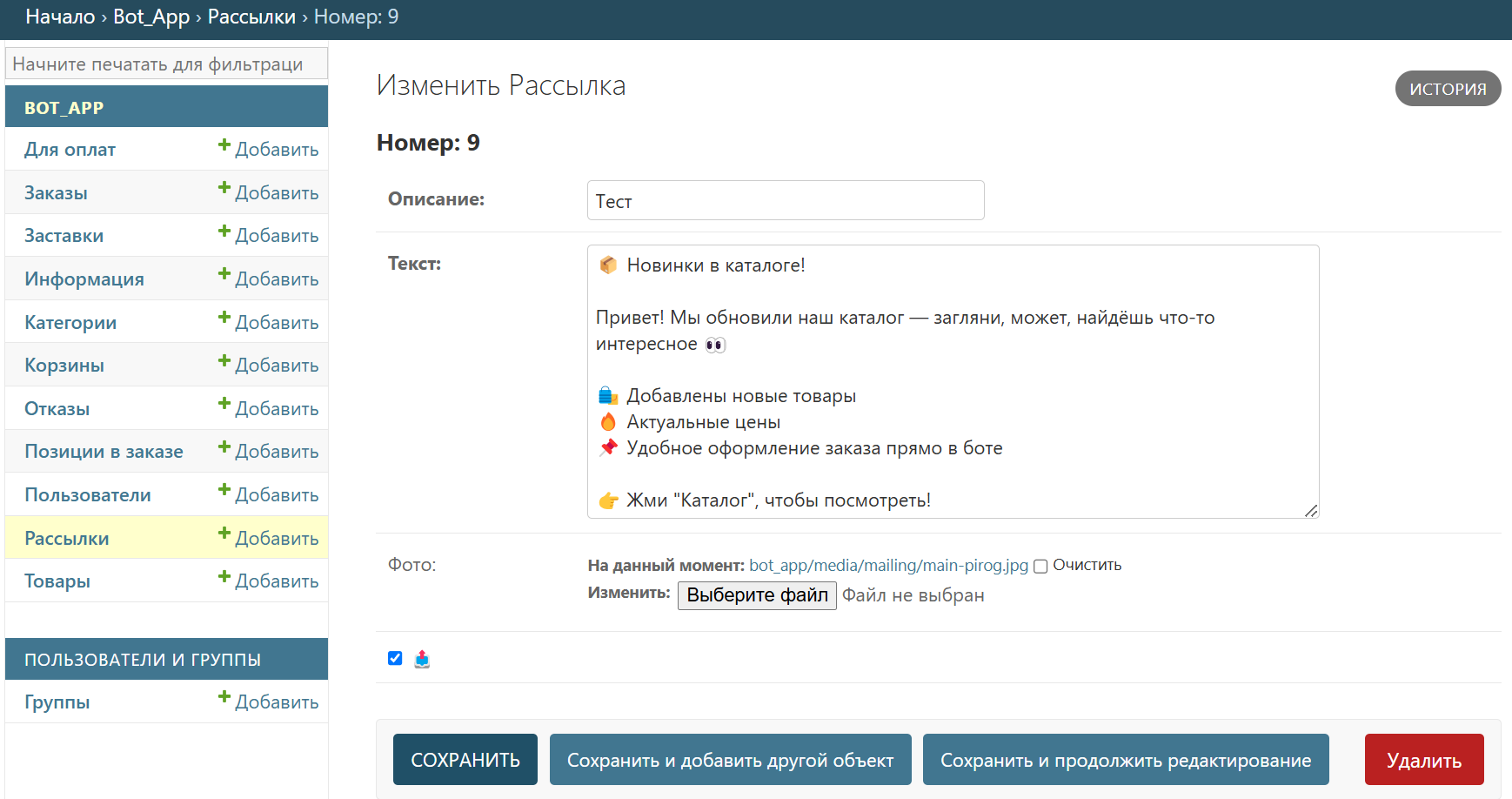Open Позиции в заказе in sidebar
The image size is (1512, 799).
pos(104,452)
